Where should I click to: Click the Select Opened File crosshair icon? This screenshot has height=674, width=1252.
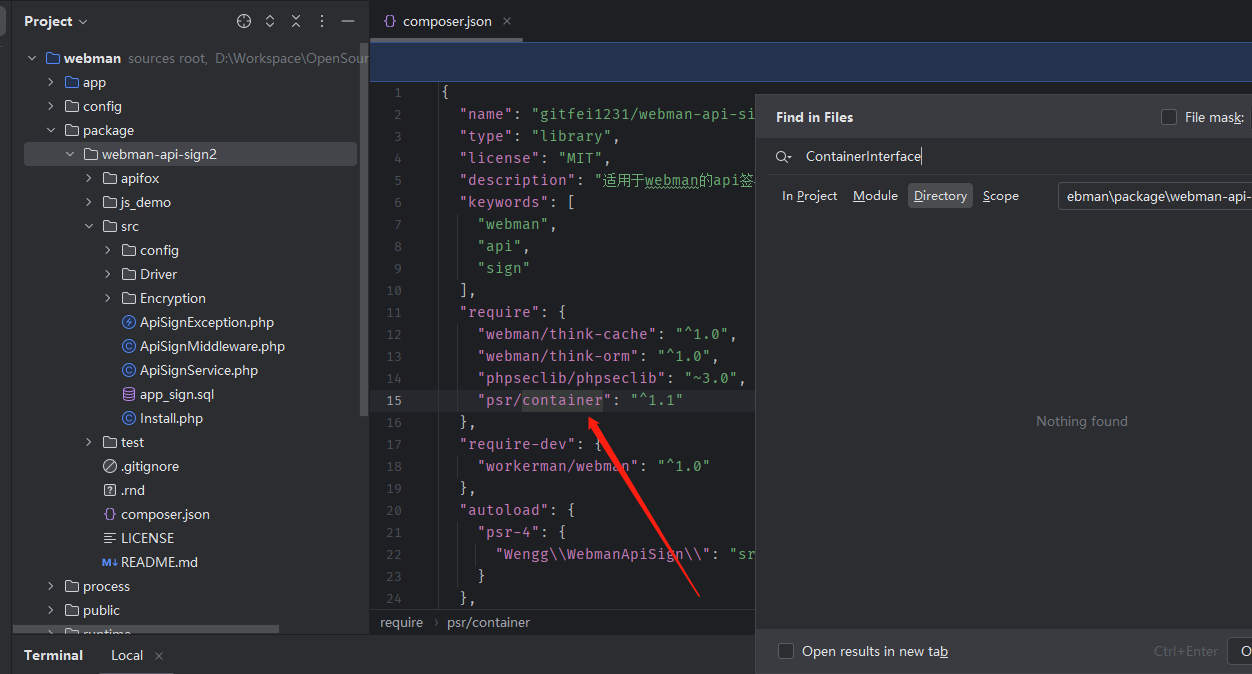tap(244, 21)
